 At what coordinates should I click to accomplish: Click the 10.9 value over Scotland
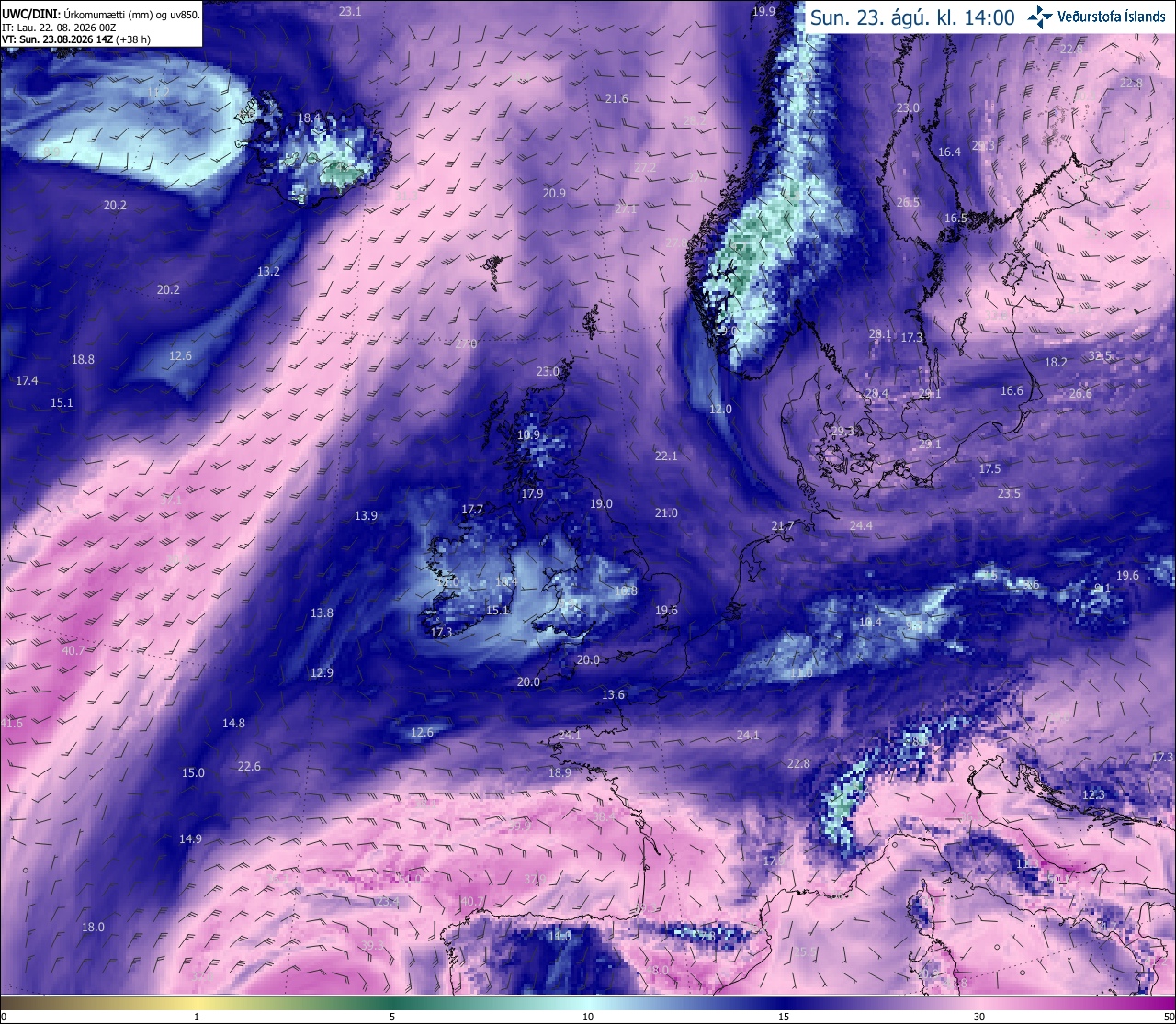click(528, 435)
